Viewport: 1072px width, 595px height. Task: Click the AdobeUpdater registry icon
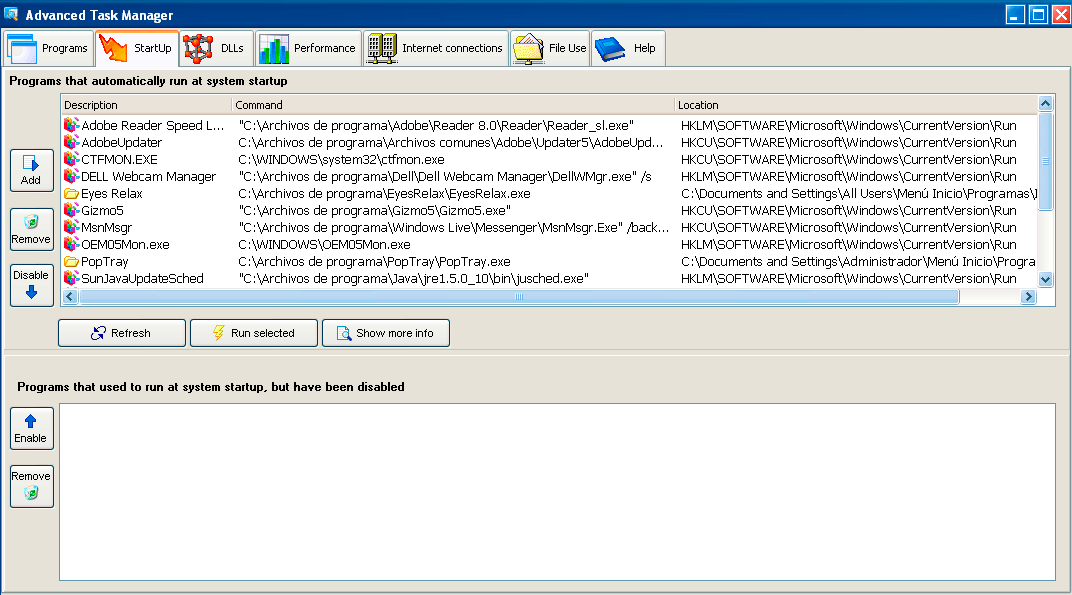tap(71, 142)
